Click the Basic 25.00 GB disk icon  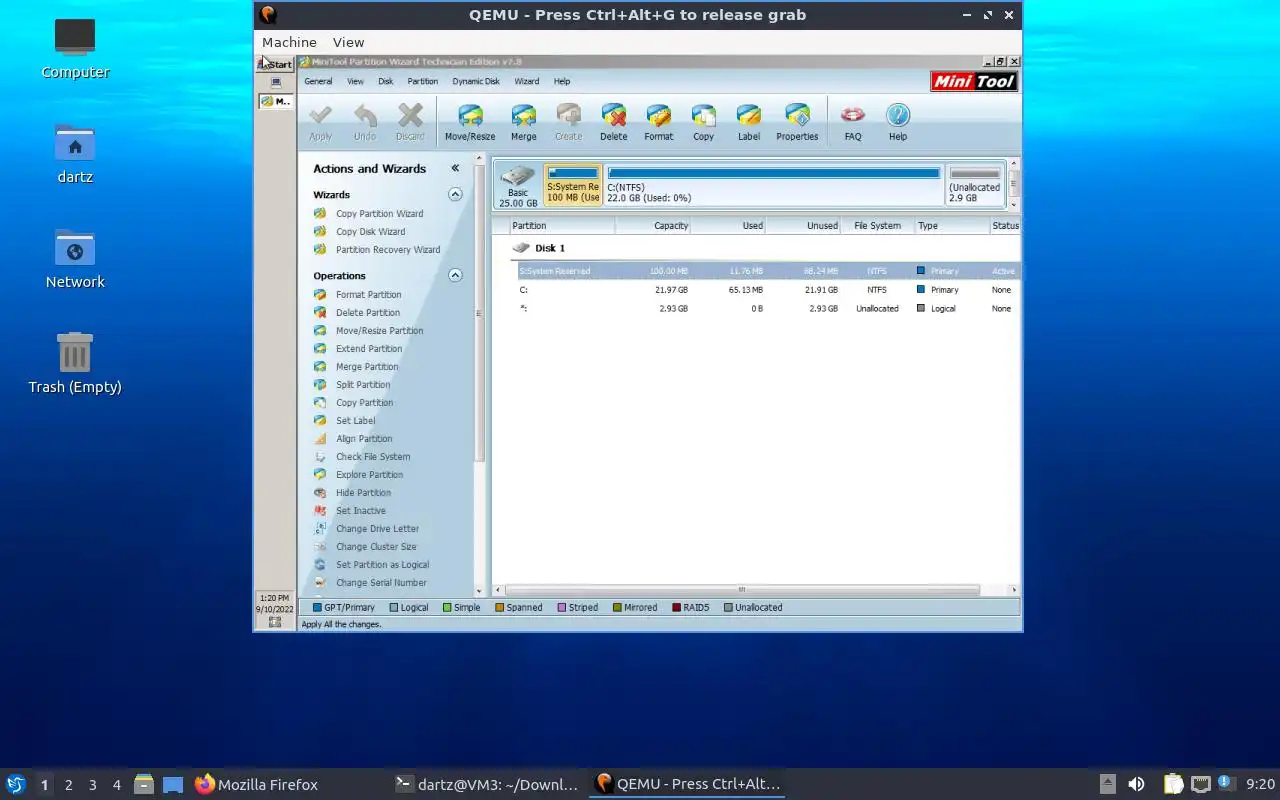[518, 176]
